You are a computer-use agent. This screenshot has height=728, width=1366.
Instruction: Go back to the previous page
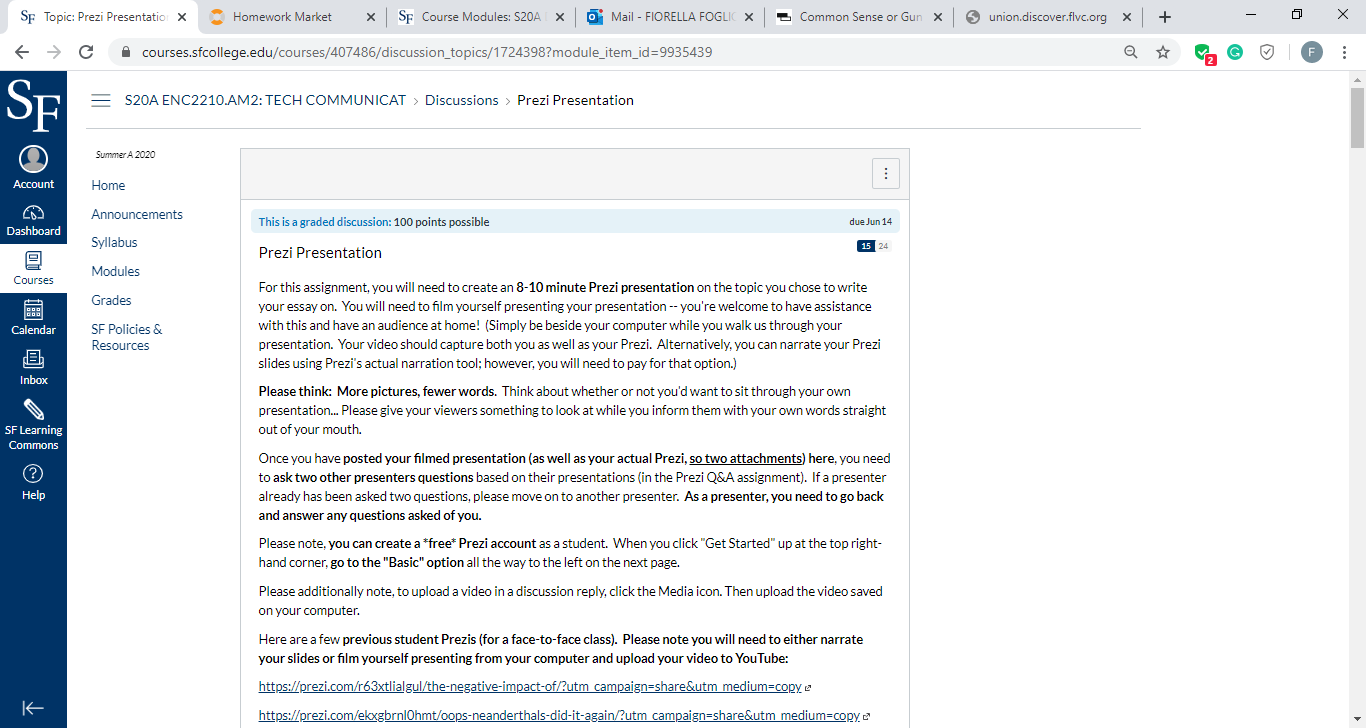[x=22, y=52]
